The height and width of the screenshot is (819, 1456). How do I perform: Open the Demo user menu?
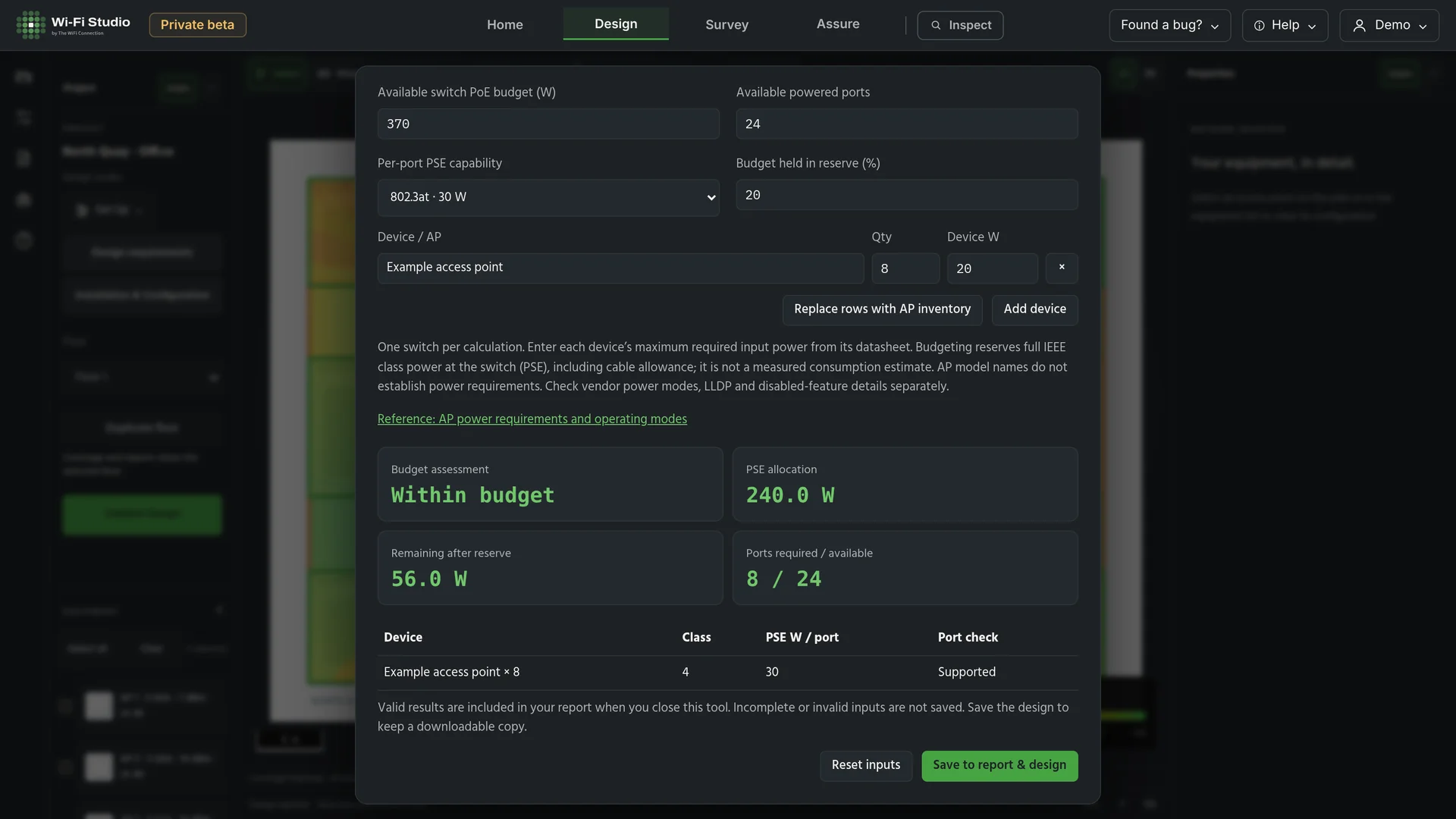1389,25
